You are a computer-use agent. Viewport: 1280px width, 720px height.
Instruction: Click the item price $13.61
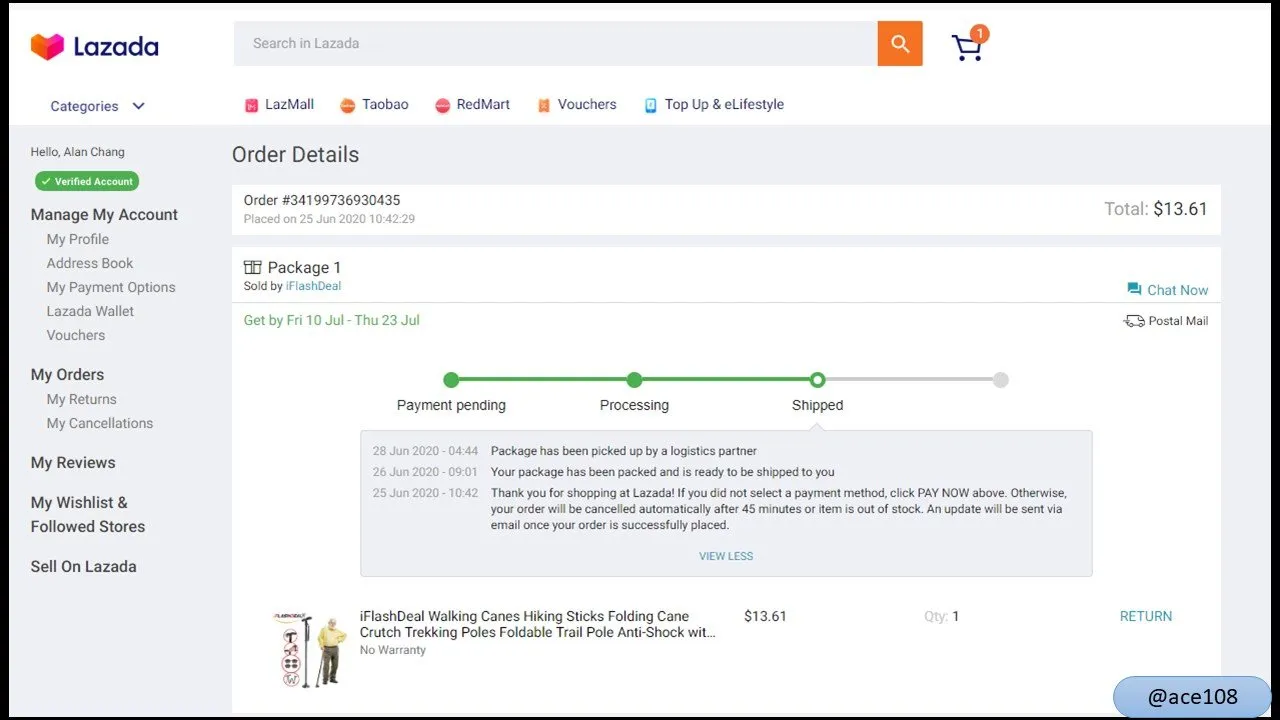click(766, 616)
